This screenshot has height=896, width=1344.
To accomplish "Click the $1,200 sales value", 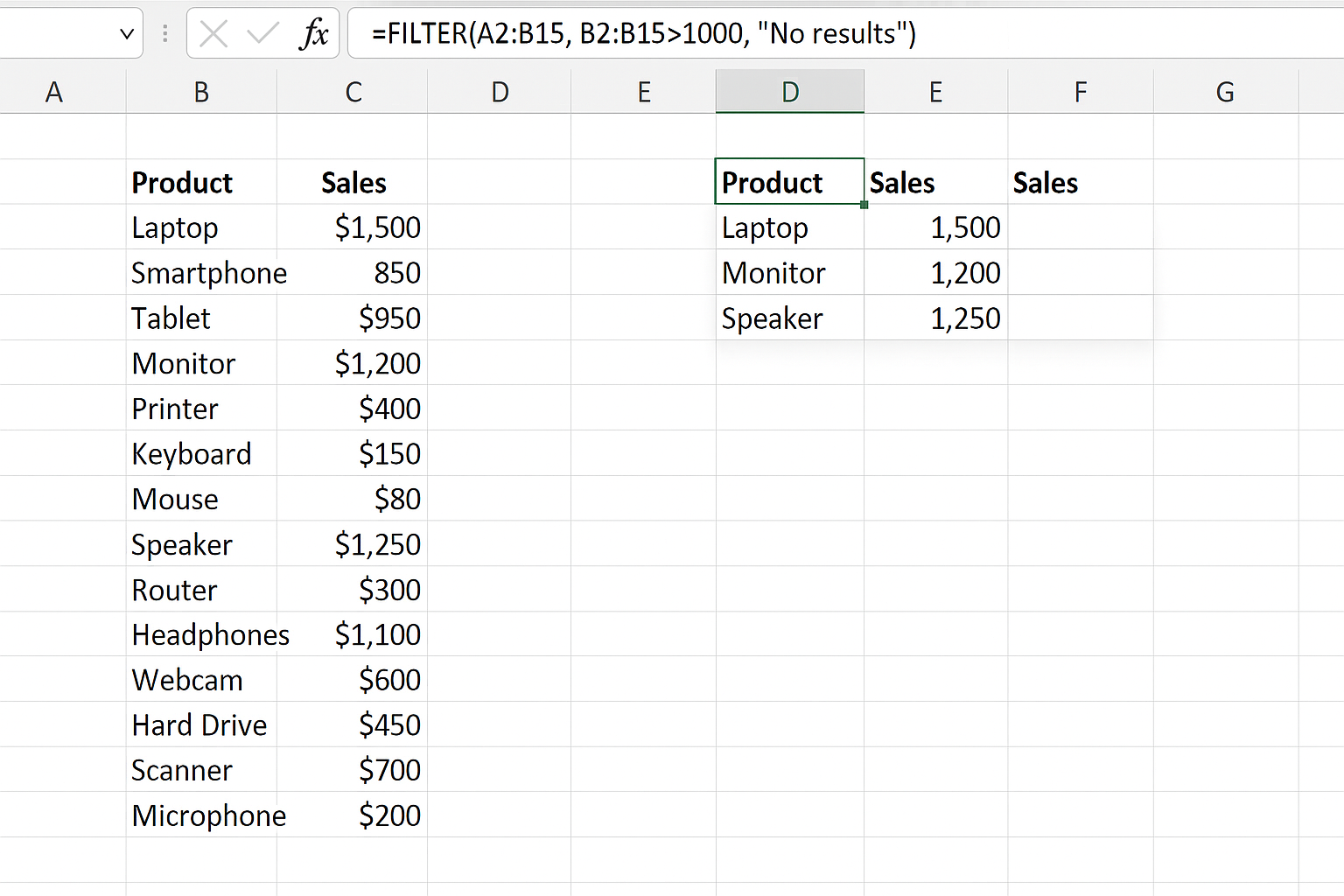I will pyautogui.click(x=377, y=363).
